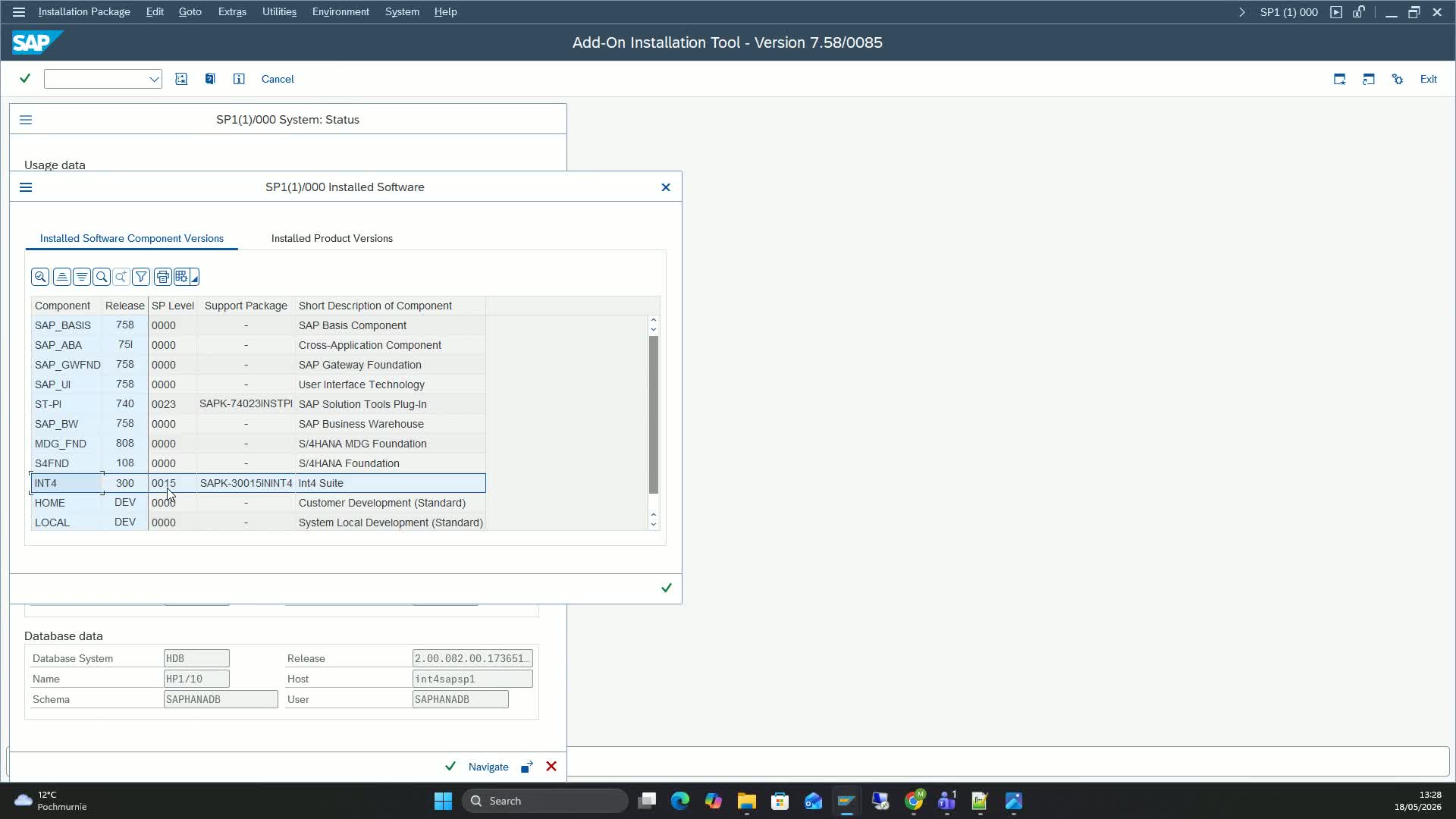The height and width of the screenshot is (819, 1456).
Task: Switch to Installed Product Versions tab
Action: [x=332, y=238]
